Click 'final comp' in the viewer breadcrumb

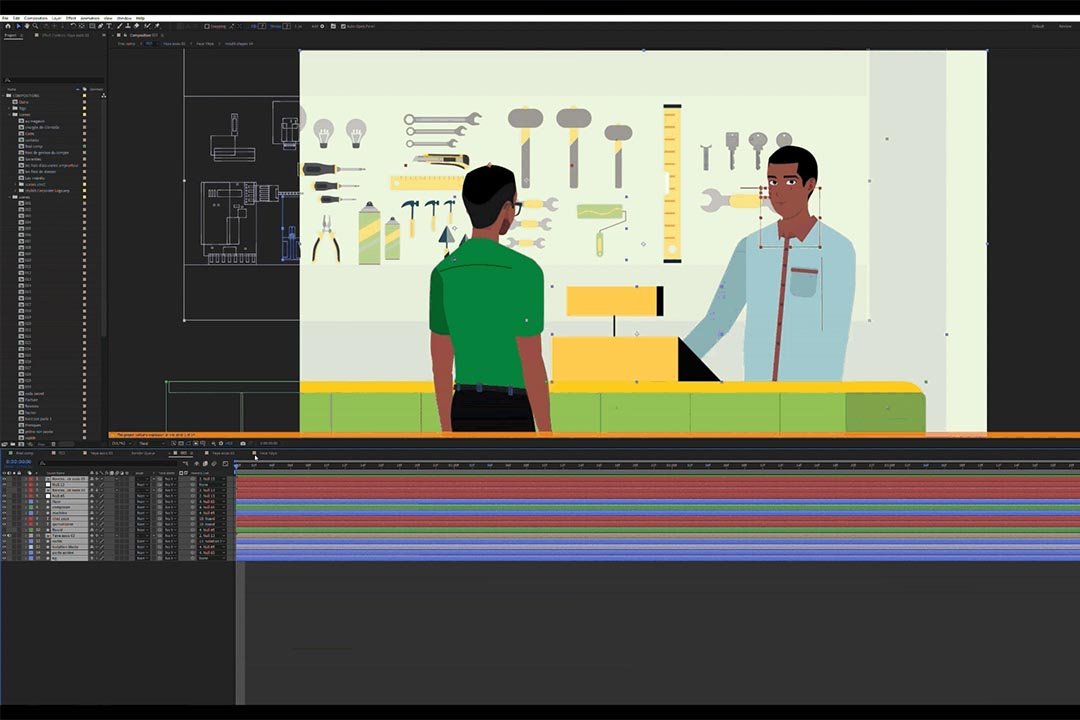click(126, 43)
